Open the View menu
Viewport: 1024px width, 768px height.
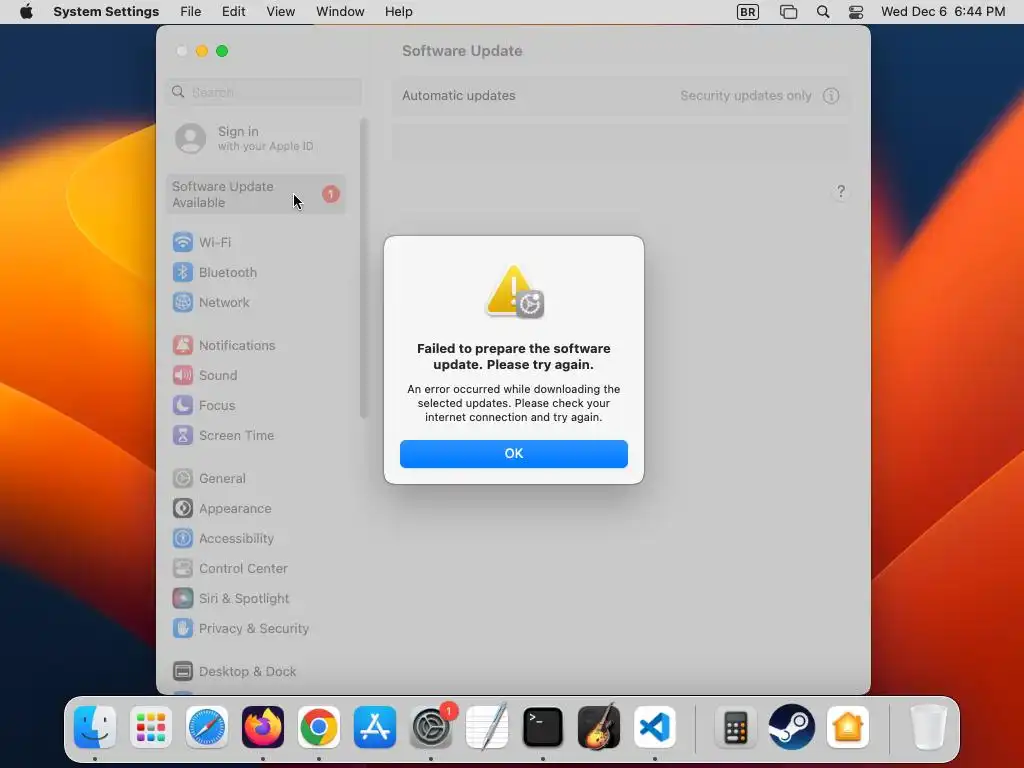coord(280,12)
